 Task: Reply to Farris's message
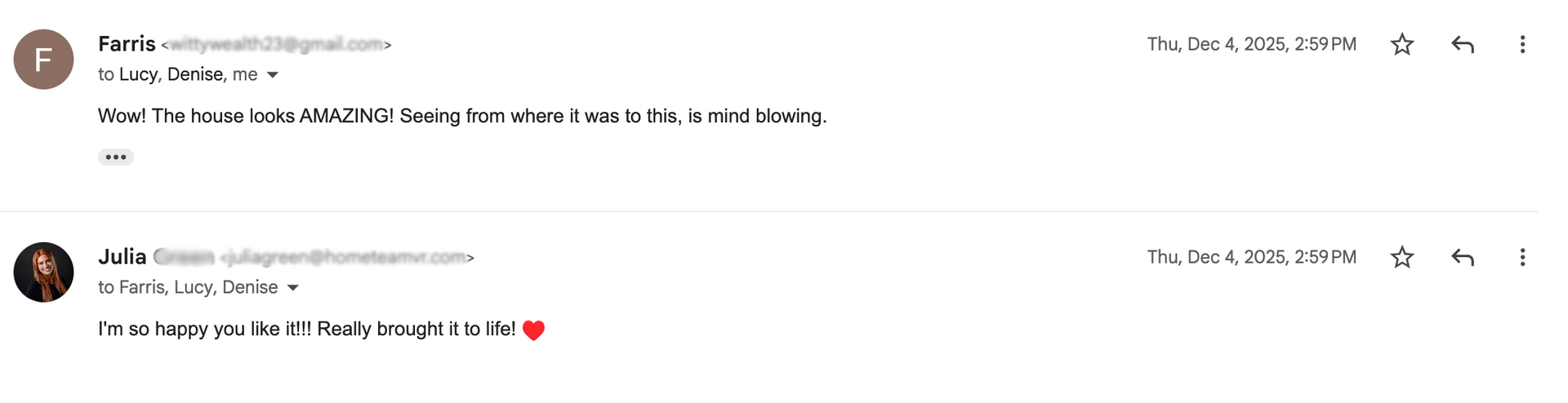[x=1463, y=44]
